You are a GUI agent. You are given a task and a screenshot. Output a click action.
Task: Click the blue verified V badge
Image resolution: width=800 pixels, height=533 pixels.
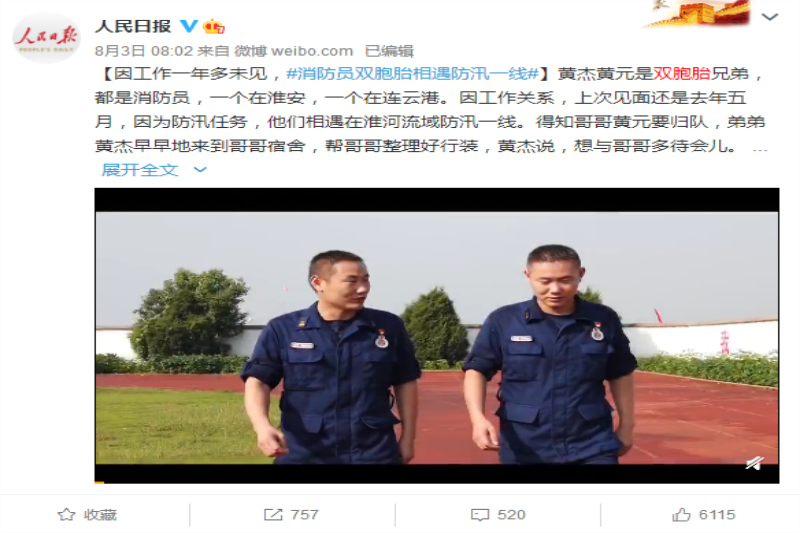(x=189, y=26)
